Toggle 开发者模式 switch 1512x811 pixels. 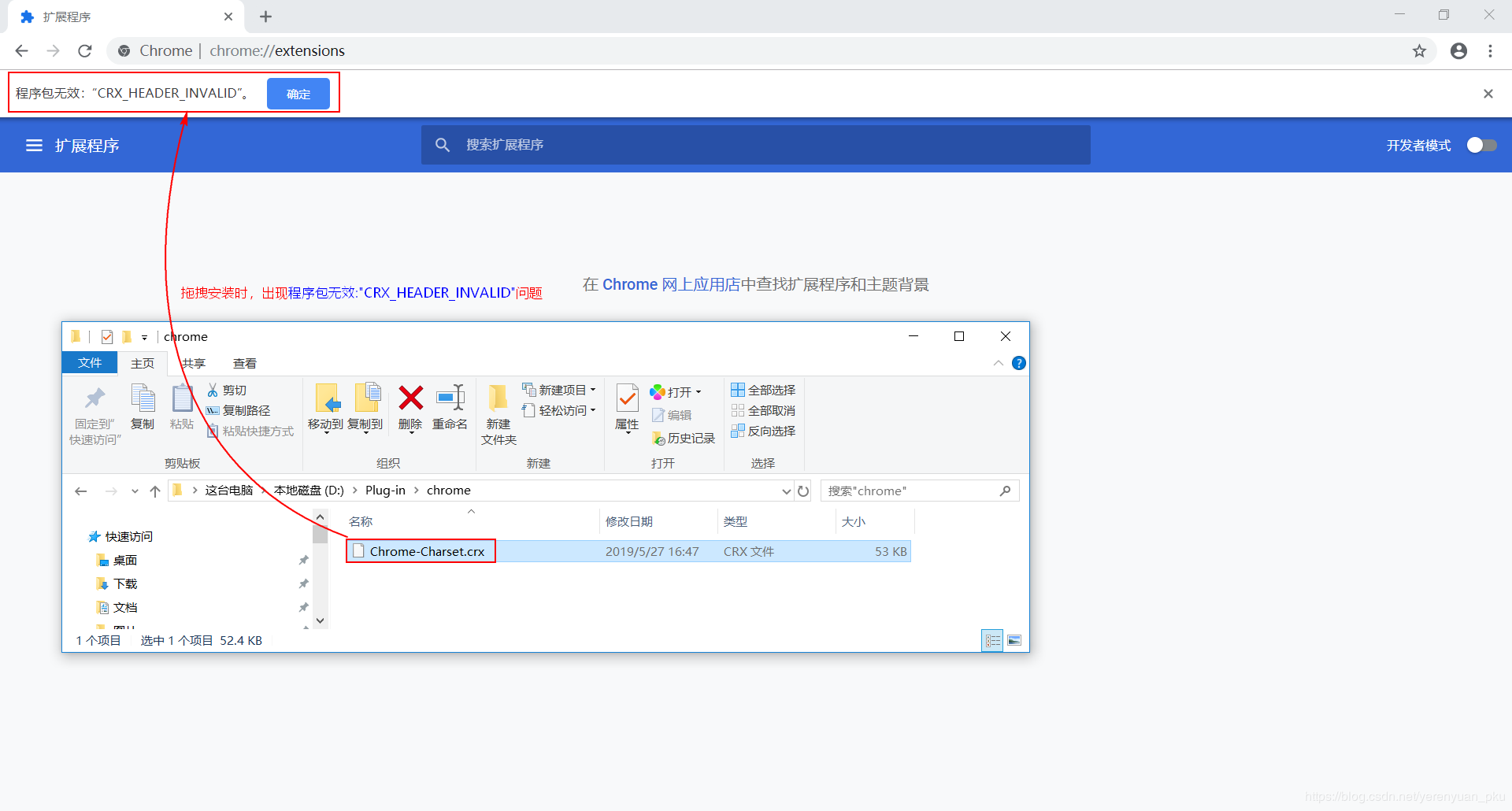click(1481, 145)
